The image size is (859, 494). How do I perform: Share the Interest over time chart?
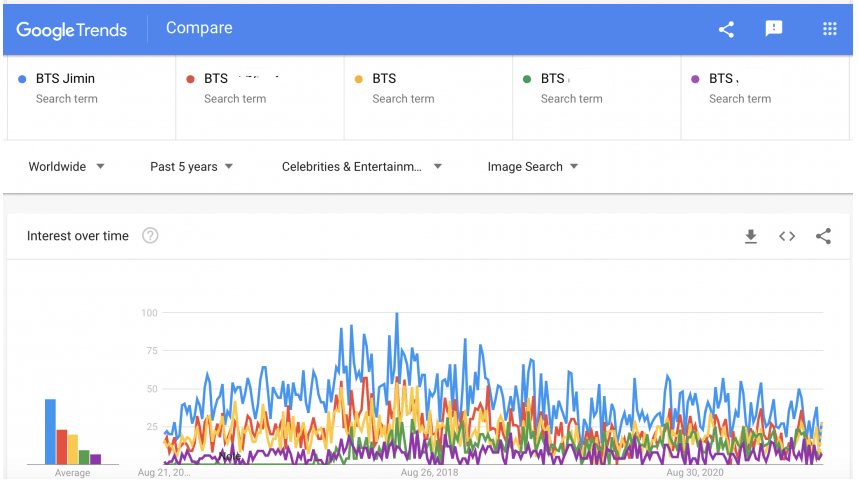point(823,236)
